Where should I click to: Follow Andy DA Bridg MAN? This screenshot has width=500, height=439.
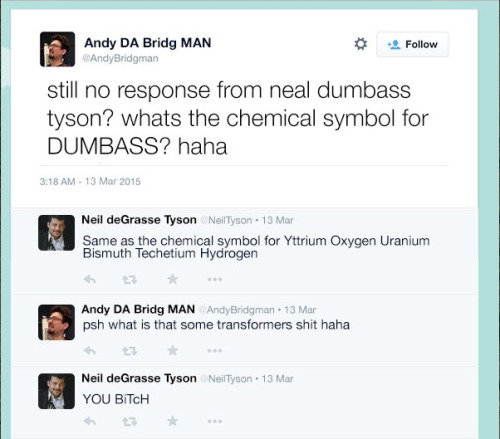point(412,44)
